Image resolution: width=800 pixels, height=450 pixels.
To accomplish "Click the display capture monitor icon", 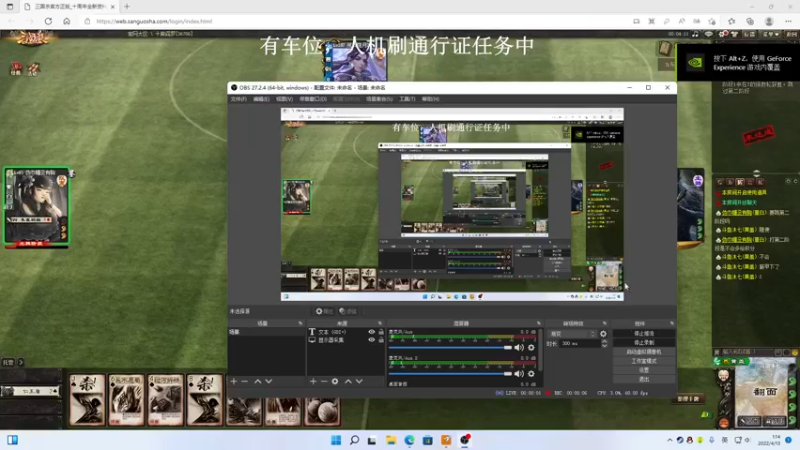I will 312,340.
